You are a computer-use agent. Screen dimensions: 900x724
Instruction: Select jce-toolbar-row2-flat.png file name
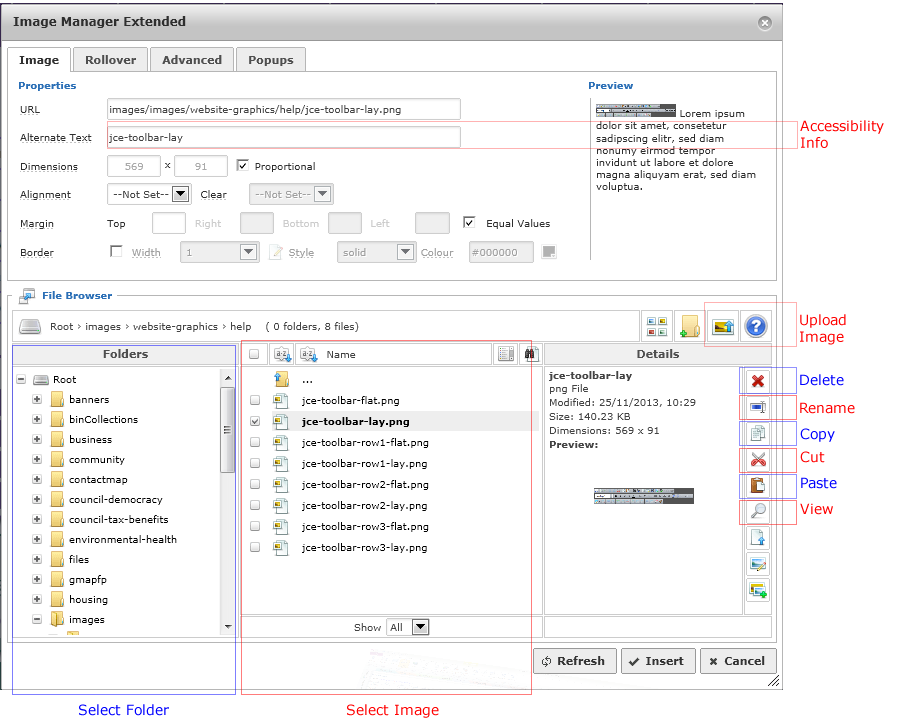tap(365, 484)
